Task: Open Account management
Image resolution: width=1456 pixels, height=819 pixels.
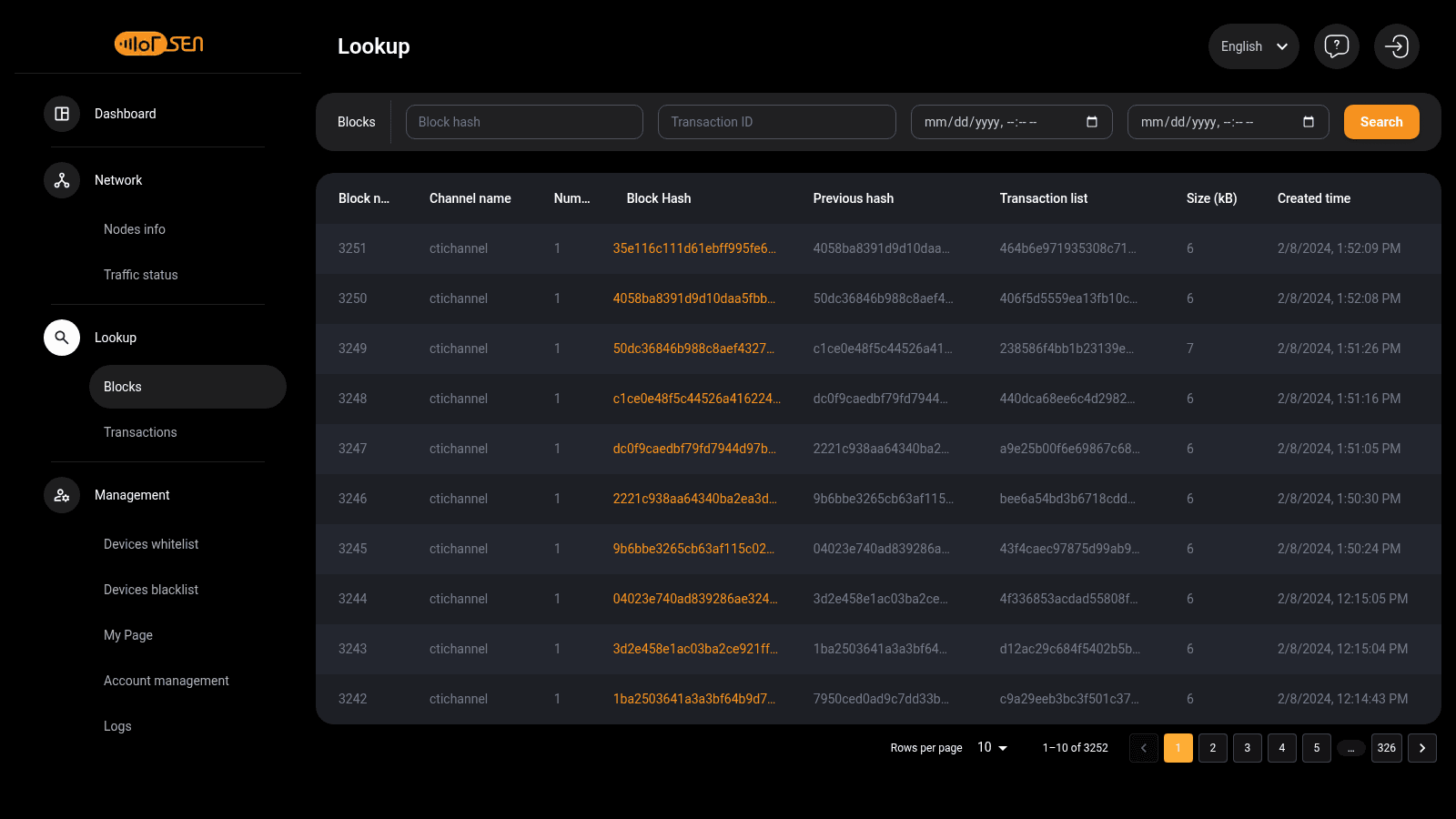Action: [x=167, y=681]
